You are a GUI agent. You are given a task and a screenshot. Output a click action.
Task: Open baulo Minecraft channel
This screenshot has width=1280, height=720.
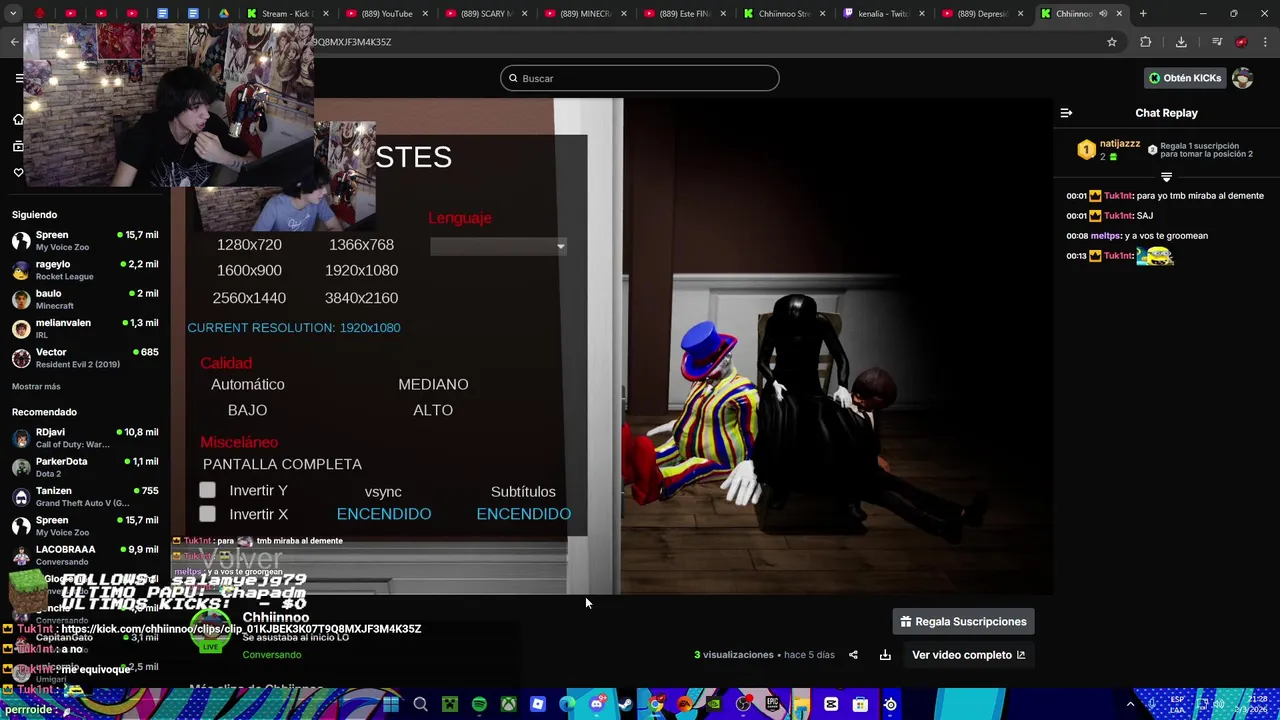coord(85,299)
